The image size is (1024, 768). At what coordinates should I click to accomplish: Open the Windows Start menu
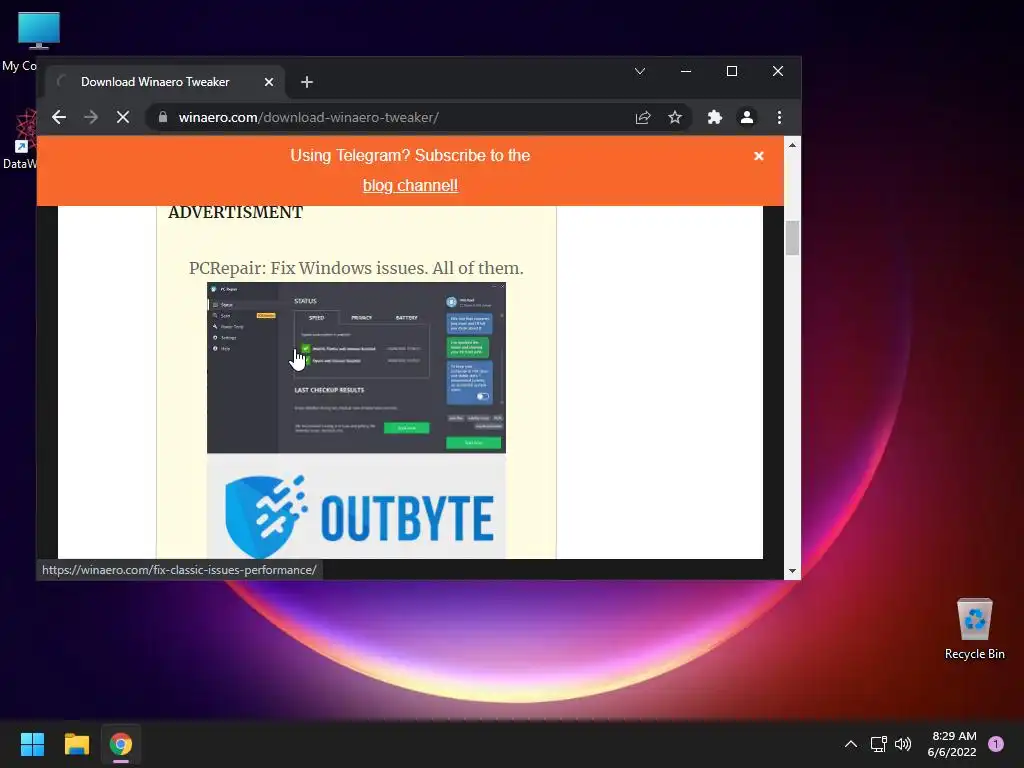point(32,744)
